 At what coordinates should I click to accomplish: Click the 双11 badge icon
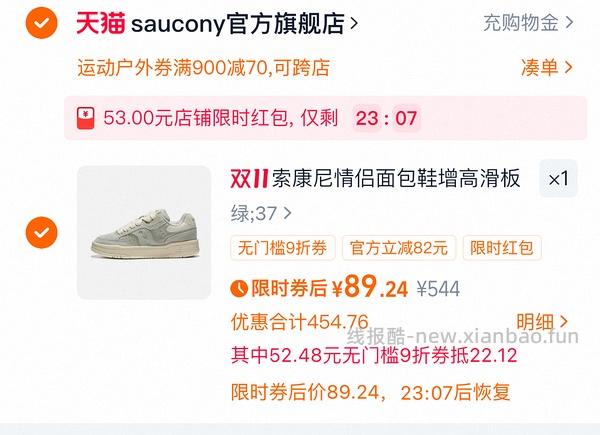coord(249,179)
